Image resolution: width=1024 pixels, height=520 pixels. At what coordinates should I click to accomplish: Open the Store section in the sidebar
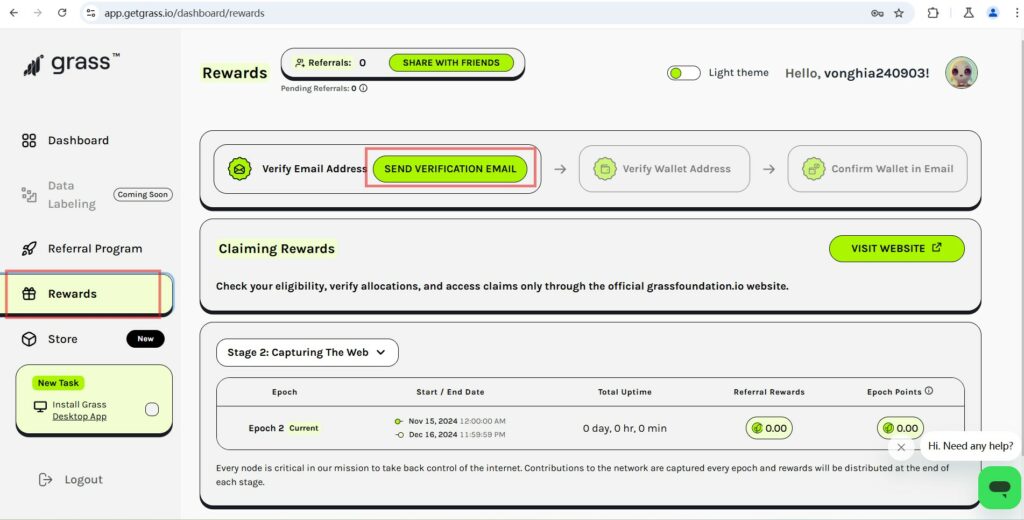click(62, 339)
